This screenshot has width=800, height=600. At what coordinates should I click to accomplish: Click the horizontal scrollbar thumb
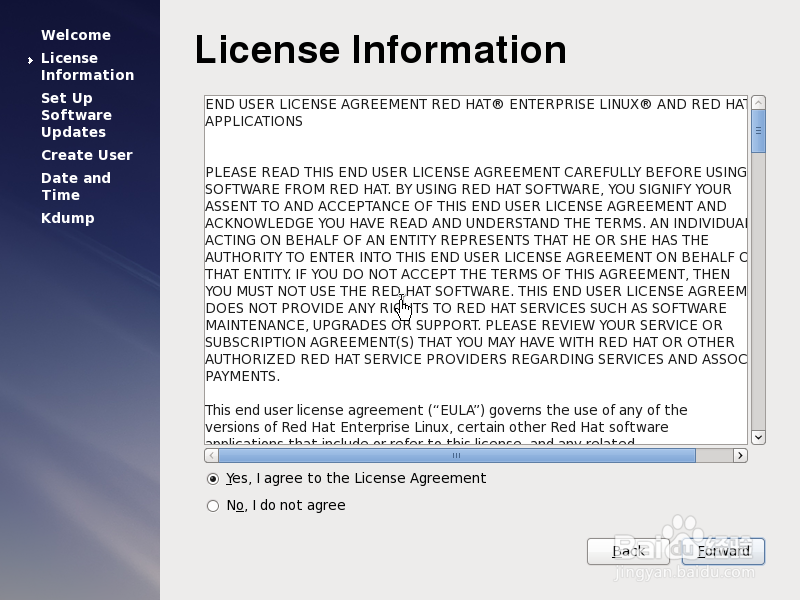[x=457, y=455]
